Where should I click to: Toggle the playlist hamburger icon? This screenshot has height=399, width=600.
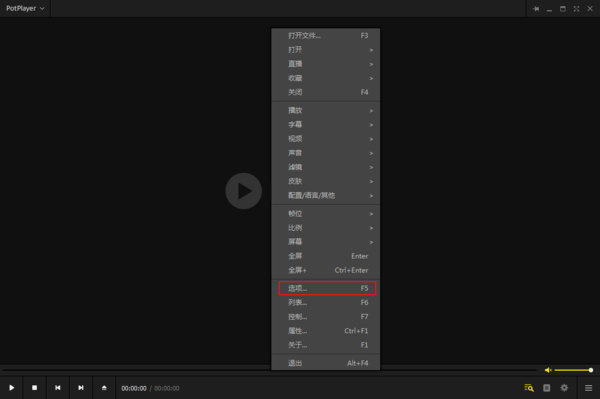coord(589,388)
